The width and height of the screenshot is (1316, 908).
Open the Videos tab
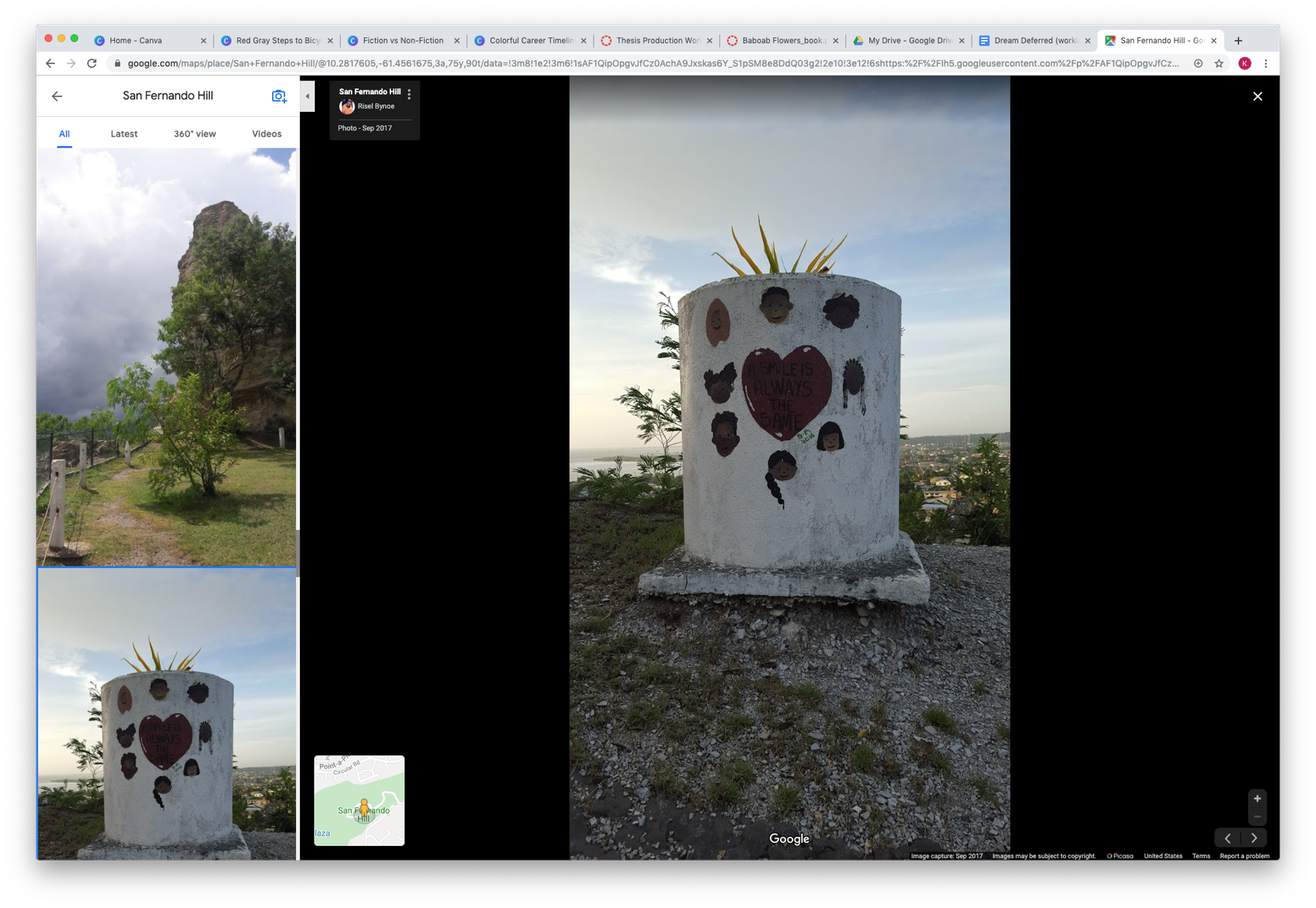(266, 134)
